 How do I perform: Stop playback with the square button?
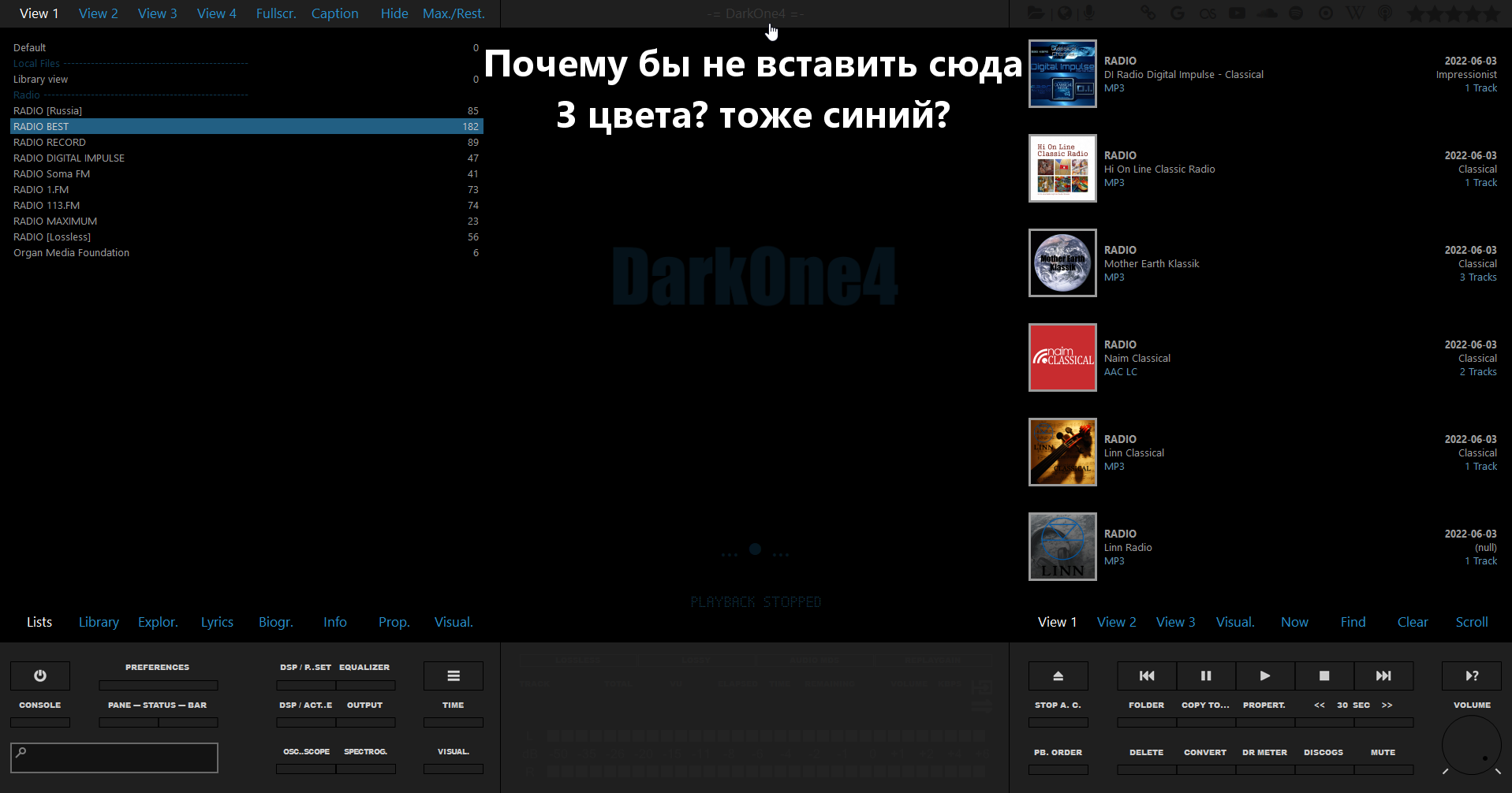[x=1324, y=676]
